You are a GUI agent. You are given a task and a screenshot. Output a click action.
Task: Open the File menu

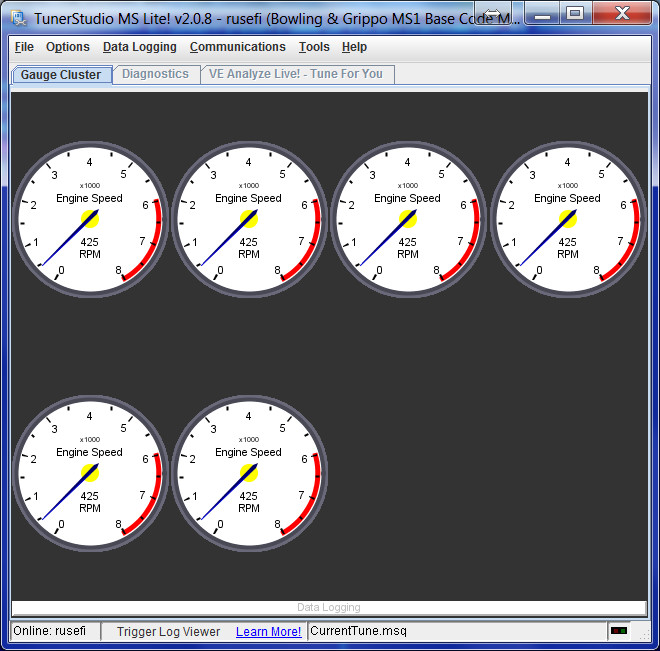24,47
